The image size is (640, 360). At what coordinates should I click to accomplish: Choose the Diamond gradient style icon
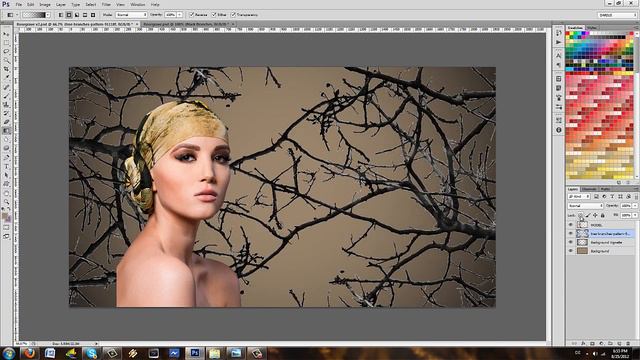click(93, 15)
